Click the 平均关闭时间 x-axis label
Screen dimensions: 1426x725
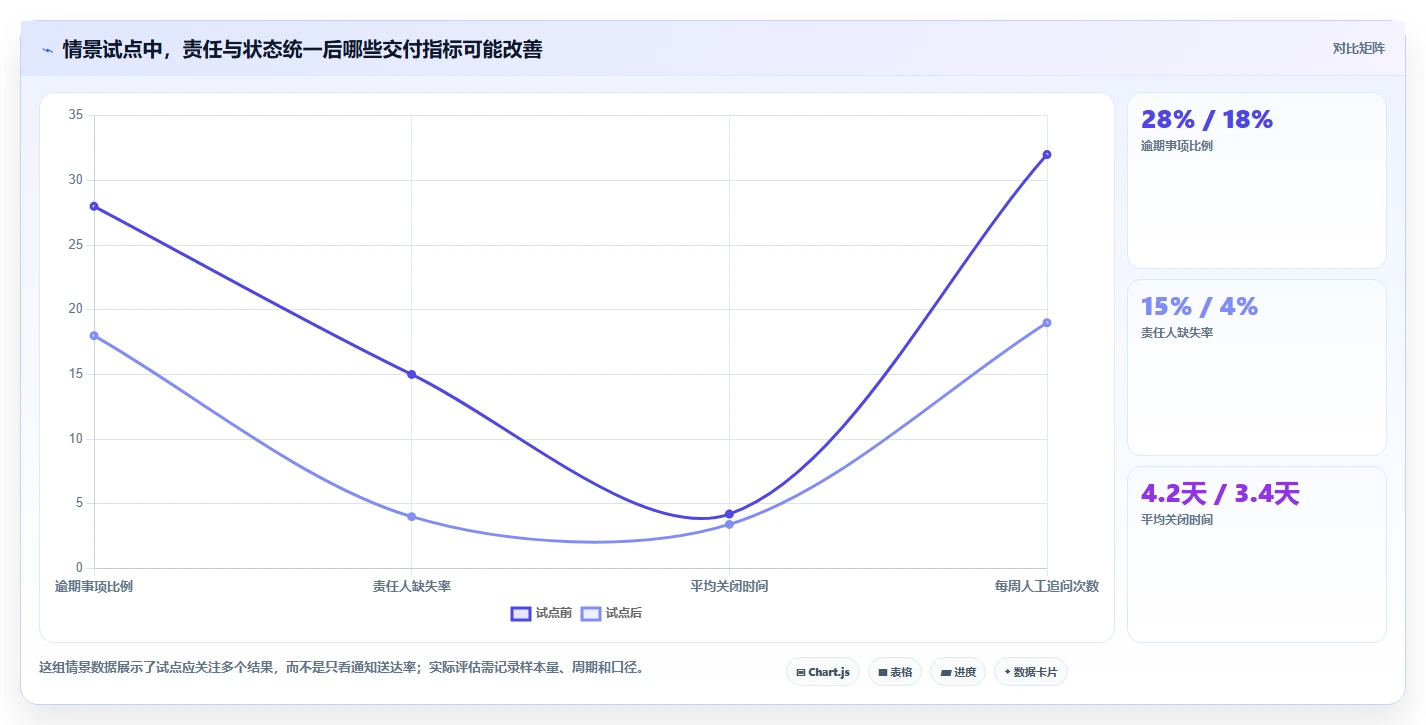729,586
